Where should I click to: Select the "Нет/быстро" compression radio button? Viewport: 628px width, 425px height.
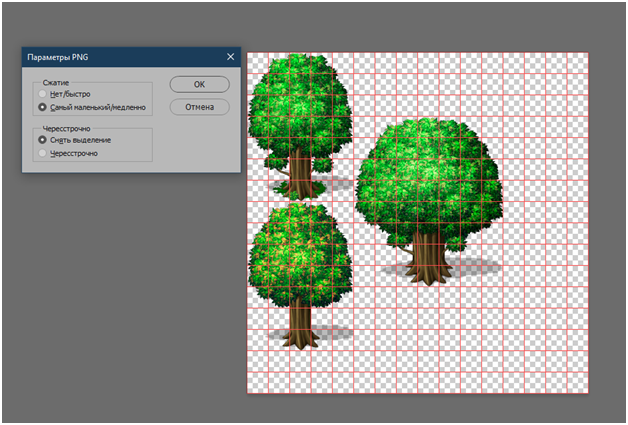coord(41,95)
